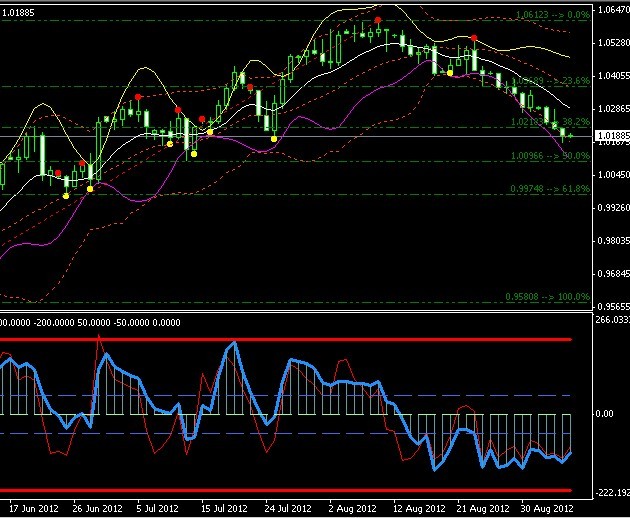
Task: Click the time axis label "2 Aug 2012"
Action: pos(352,508)
